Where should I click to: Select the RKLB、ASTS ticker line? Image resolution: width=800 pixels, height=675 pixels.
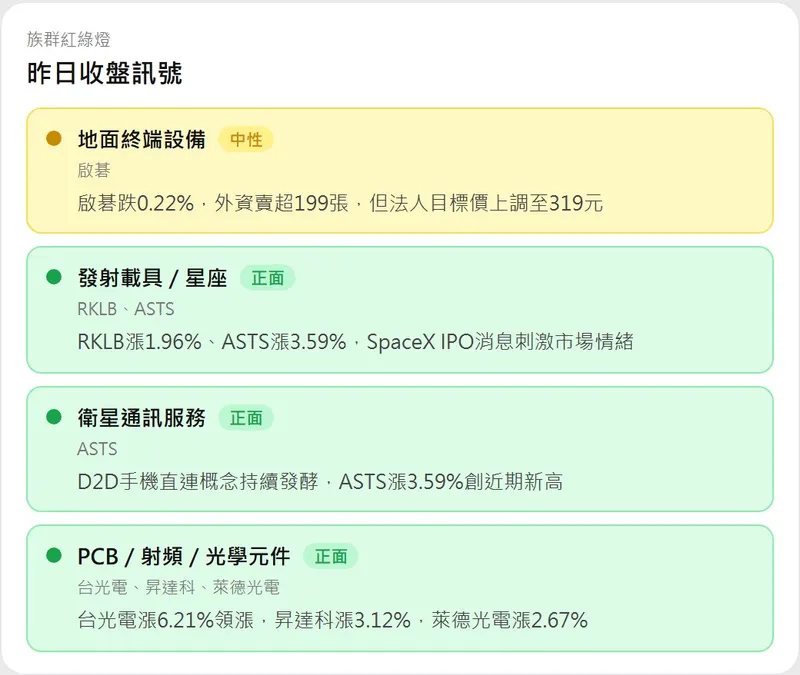(x=125, y=309)
